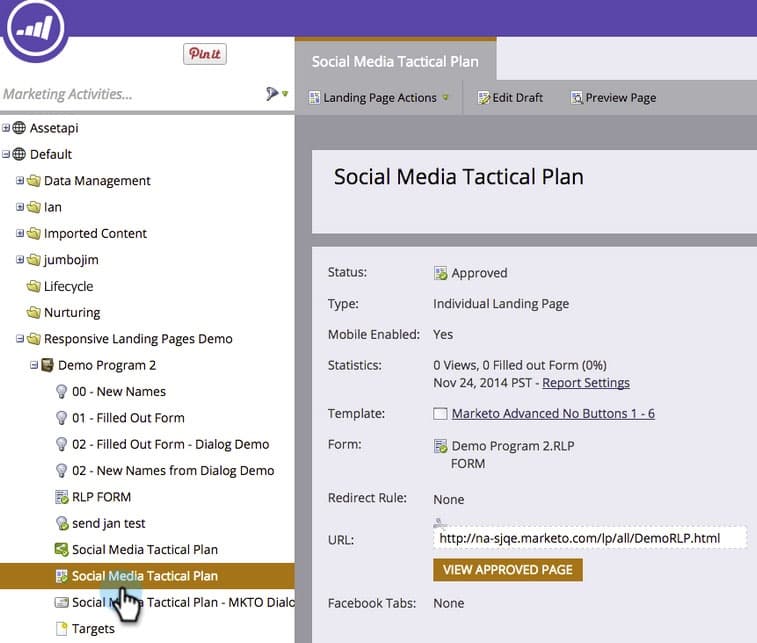757x643 pixels.
Task: Click the Lifecycle folder icon
Action: (33, 286)
